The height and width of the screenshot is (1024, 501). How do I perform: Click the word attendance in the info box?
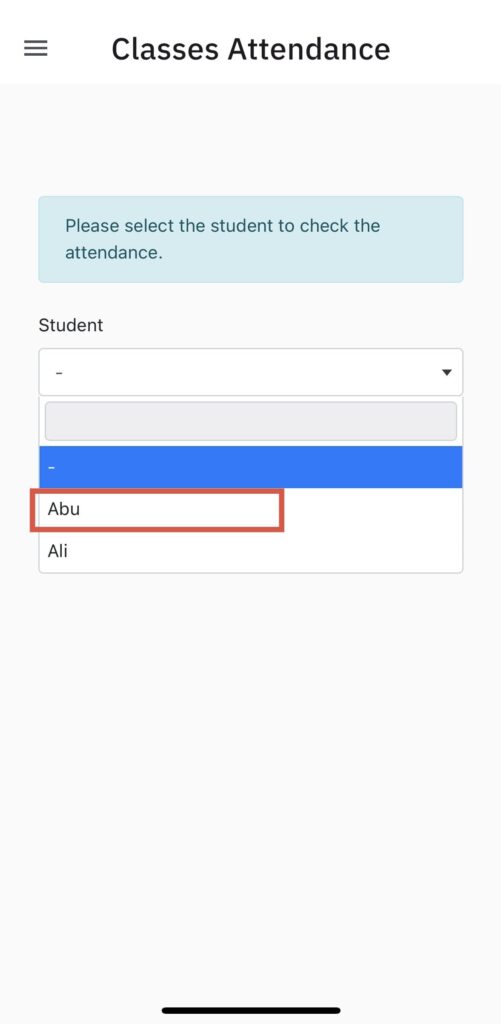coord(112,253)
